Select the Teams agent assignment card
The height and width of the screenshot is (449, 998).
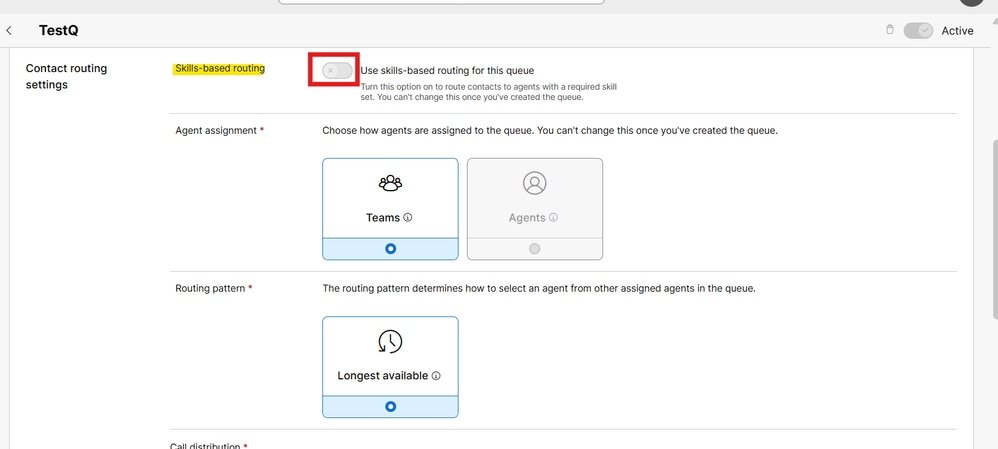390,209
